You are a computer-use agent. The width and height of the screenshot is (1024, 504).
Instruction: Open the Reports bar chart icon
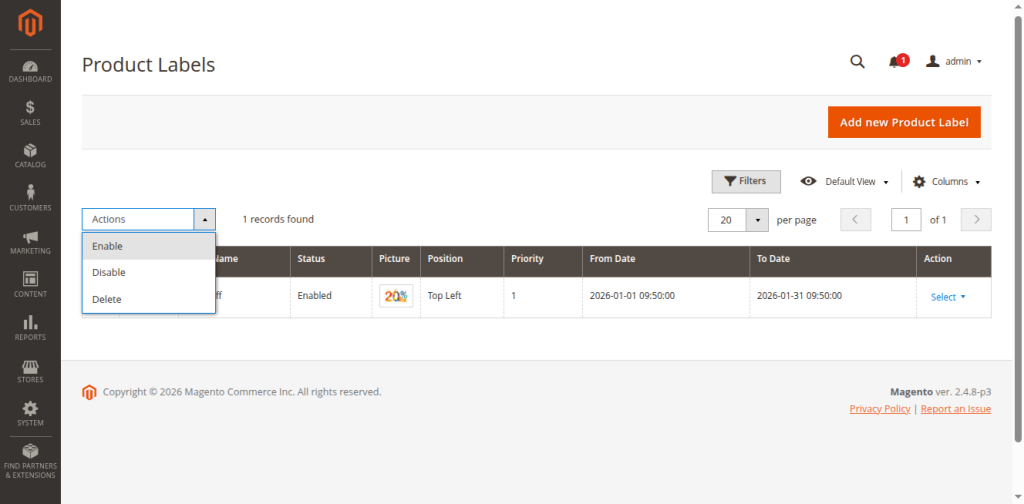(x=30, y=327)
